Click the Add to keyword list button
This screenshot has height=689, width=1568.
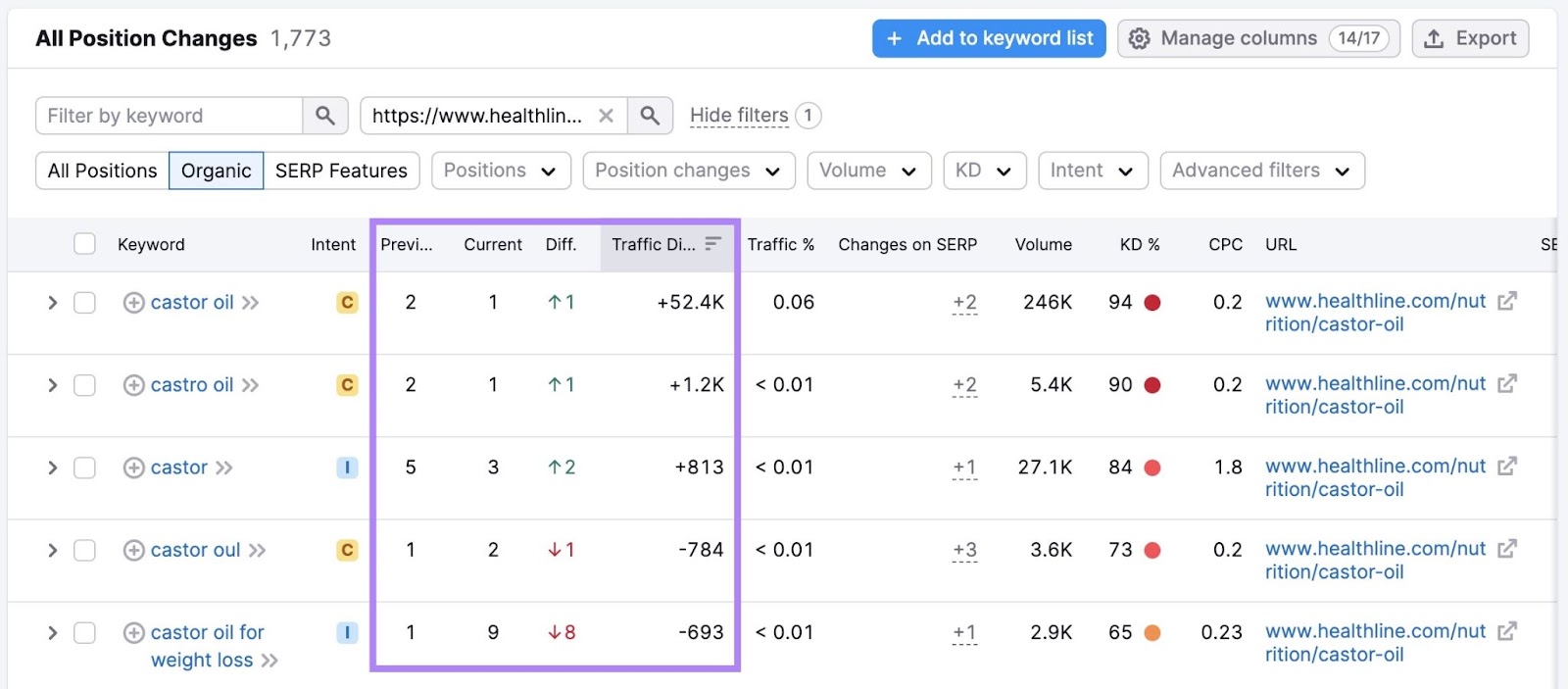pos(989,38)
